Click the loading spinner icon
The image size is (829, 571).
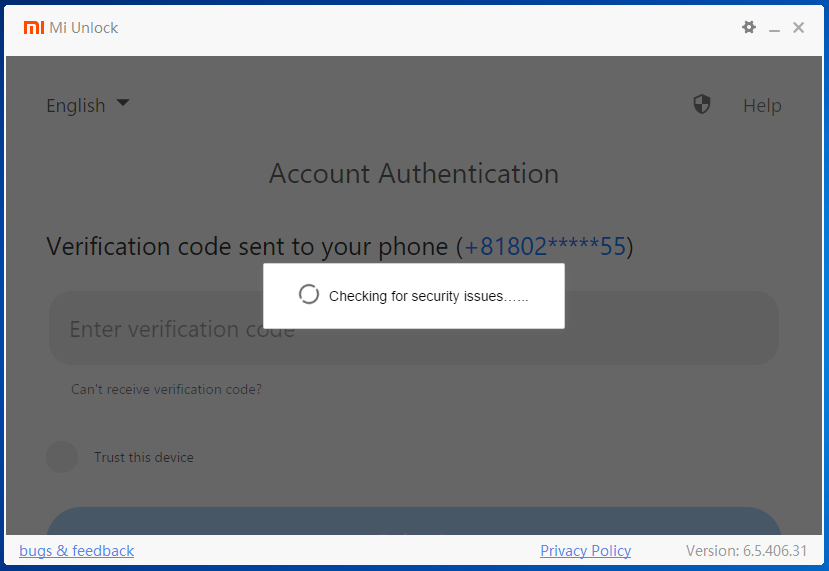tap(309, 294)
